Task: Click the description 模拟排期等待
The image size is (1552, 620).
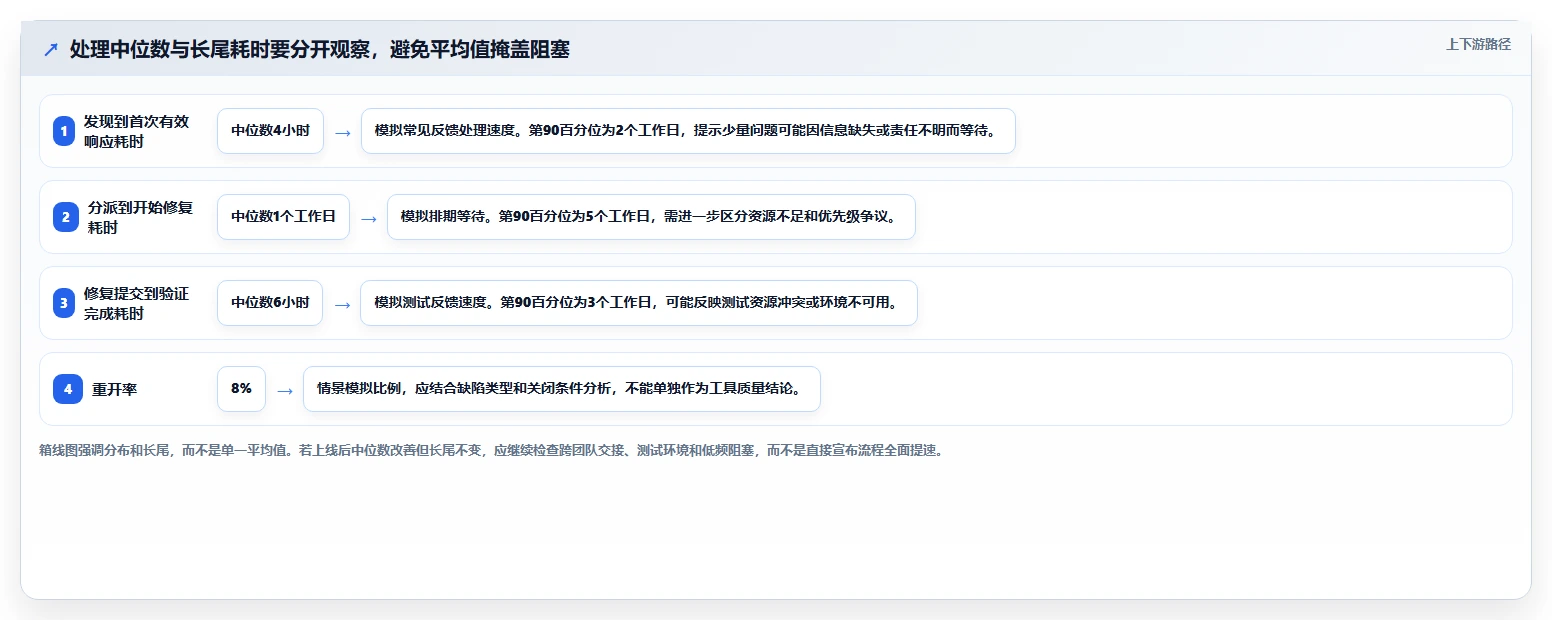Action: (x=651, y=217)
